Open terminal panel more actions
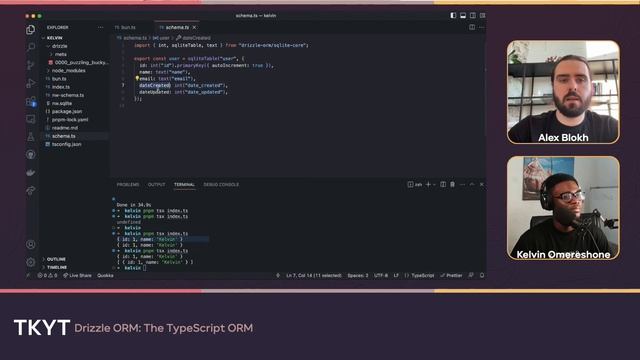 tap(462, 184)
